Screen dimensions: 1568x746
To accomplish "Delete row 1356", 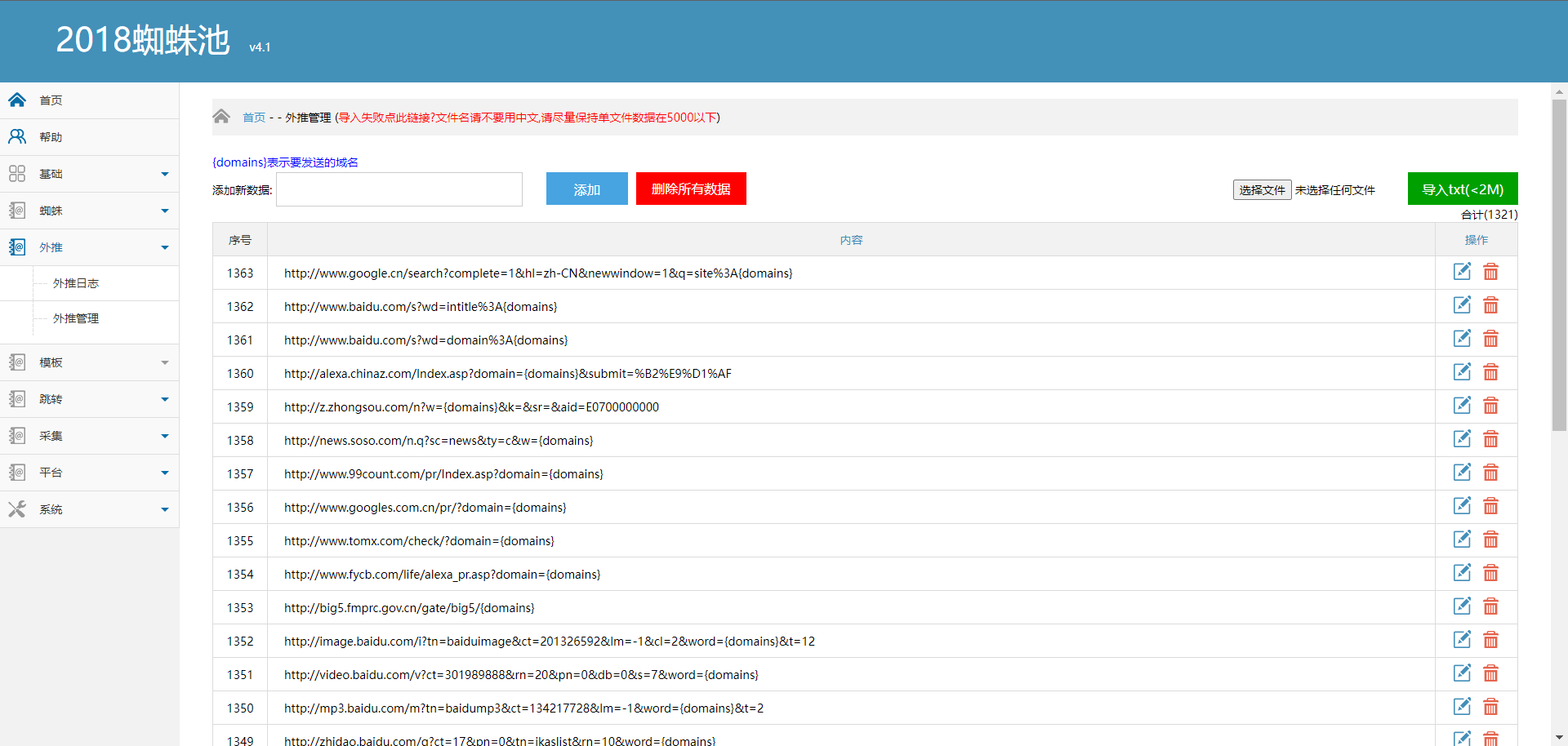I will (x=1490, y=506).
